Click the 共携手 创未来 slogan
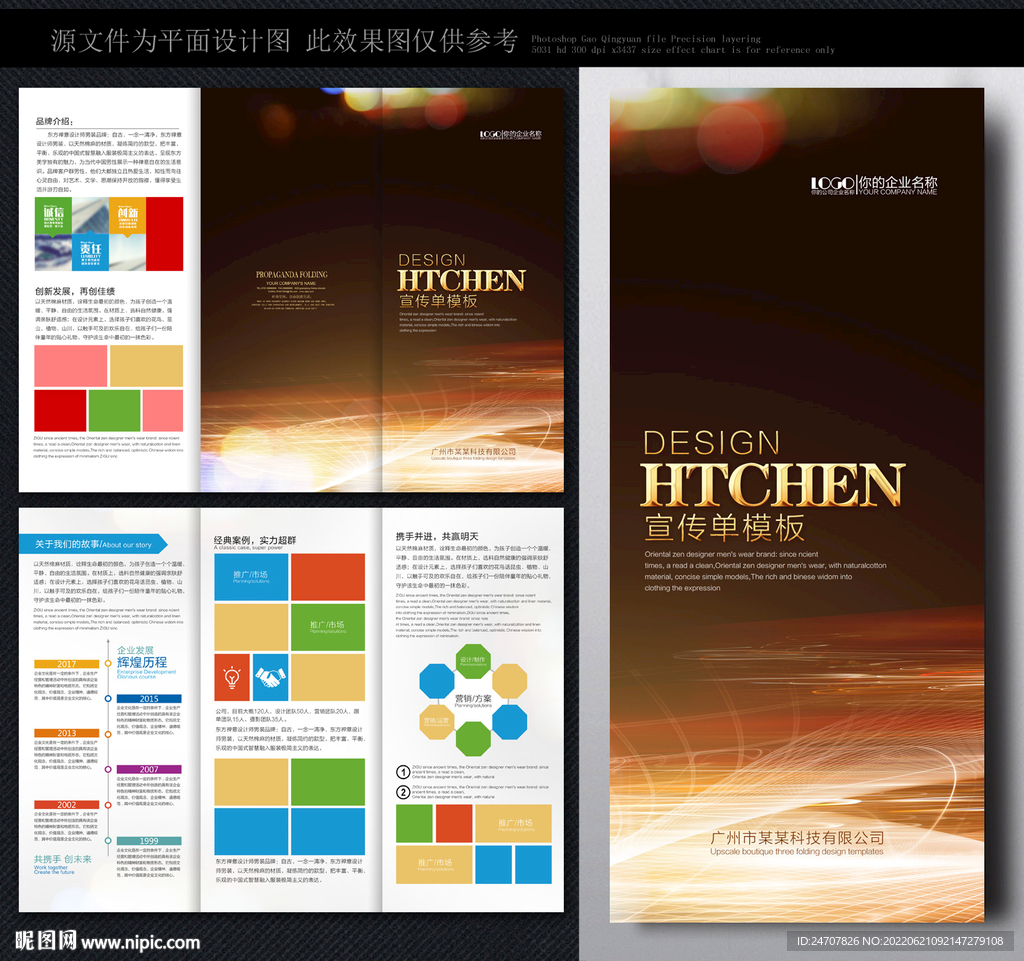Image resolution: width=1024 pixels, height=961 pixels. [63, 859]
